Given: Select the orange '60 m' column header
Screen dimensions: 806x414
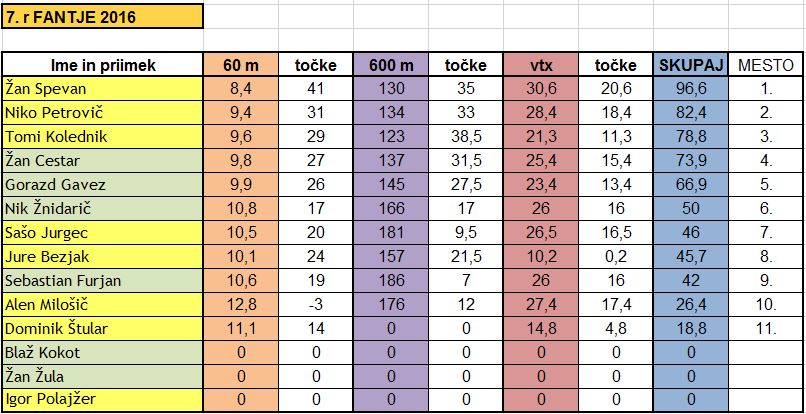Looking at the screenshot, I should coord(241,65).
